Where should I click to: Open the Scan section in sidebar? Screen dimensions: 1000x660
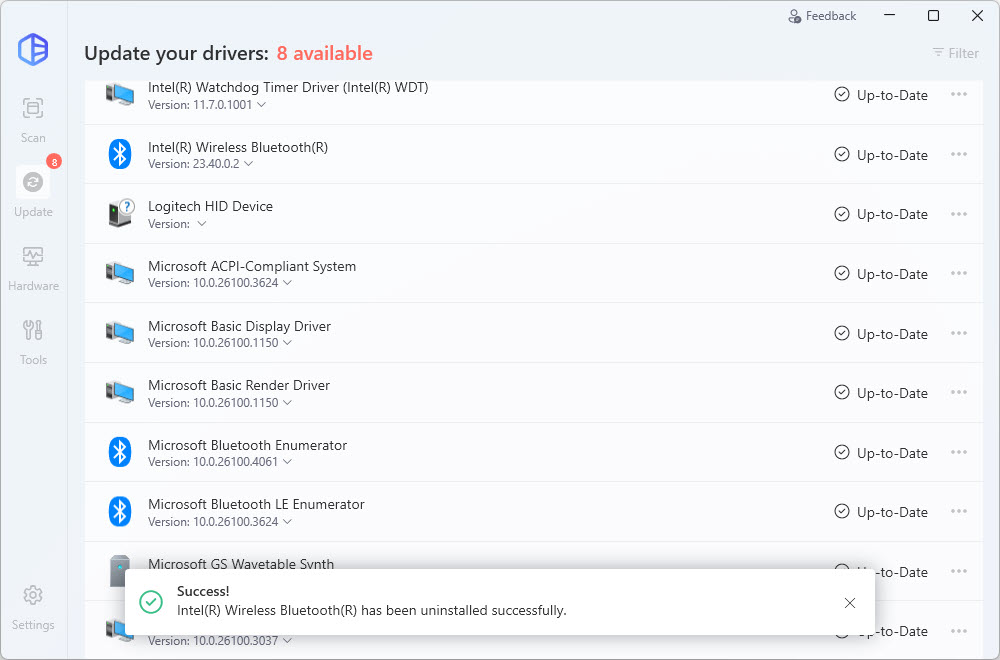pyautogui.click(x=33, y=118)
